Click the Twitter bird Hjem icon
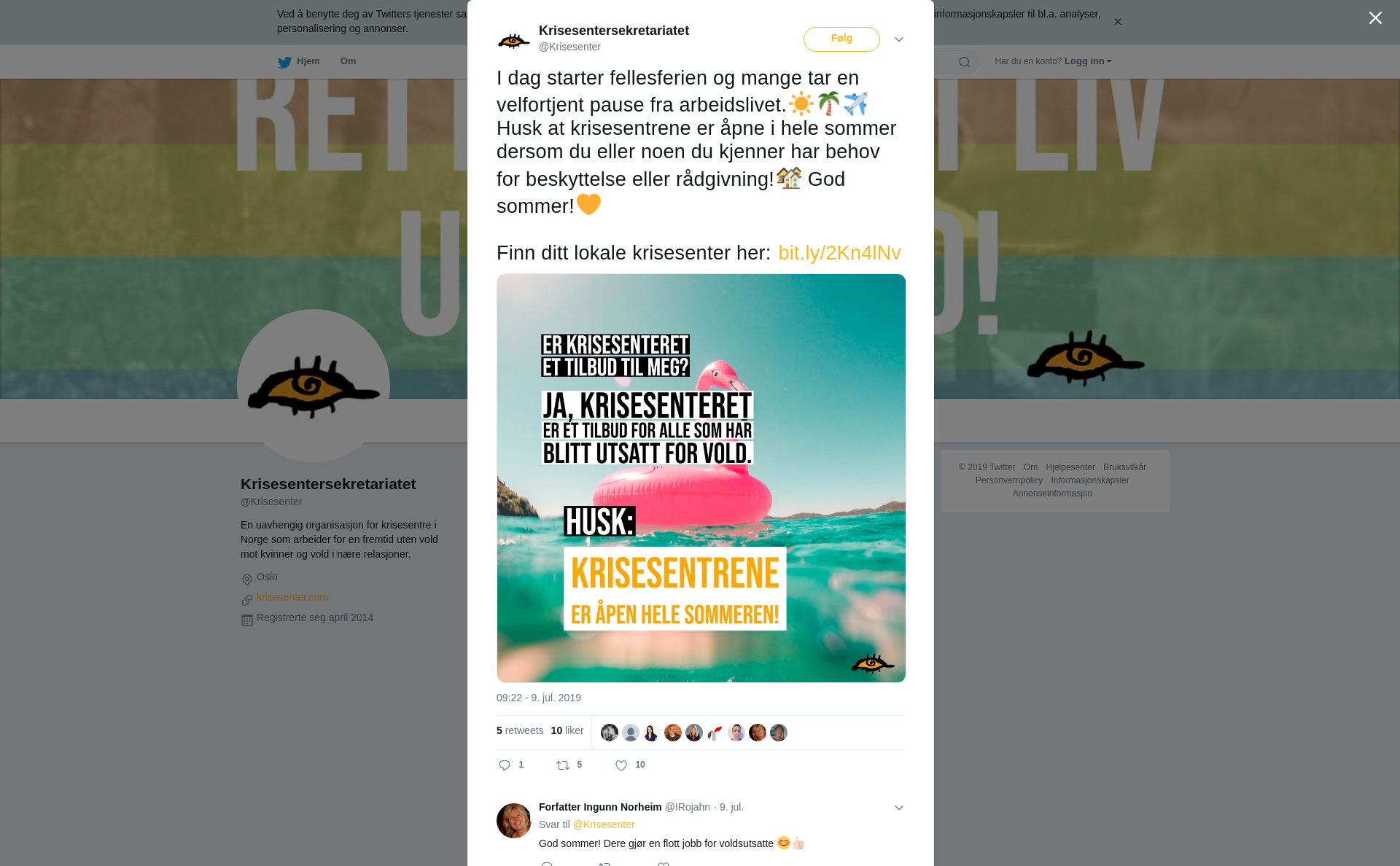The width and height of the screenshot is (1400, 866). [284, 62]
